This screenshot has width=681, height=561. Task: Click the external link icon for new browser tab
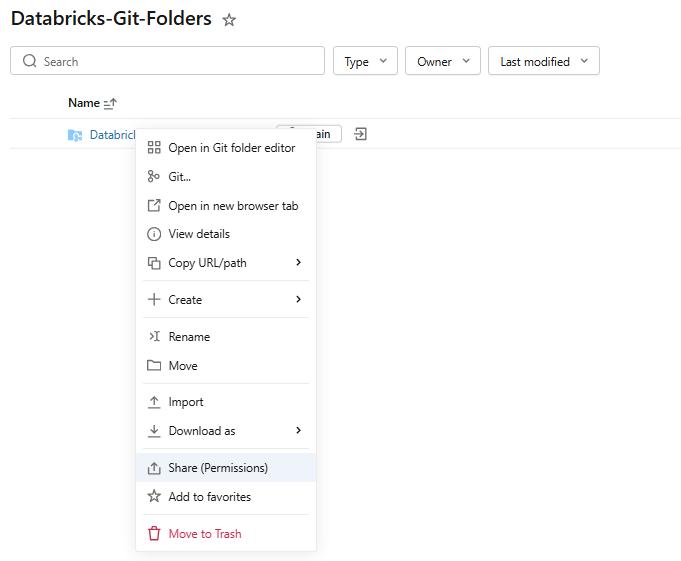pyautogui.click(x=154, y=205)
